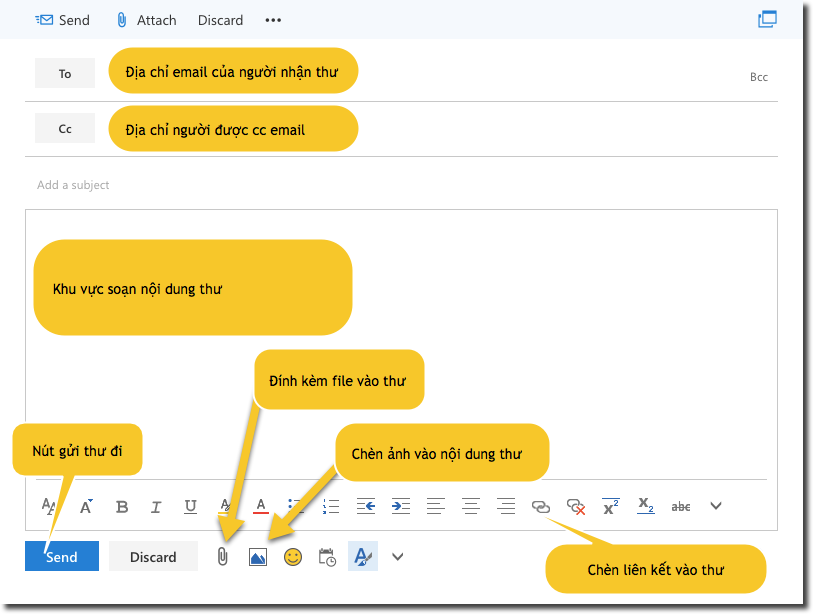The width and height of the screenshot is (813, 614).
Task: Open the red font color picker
Action: coord(261,506)
